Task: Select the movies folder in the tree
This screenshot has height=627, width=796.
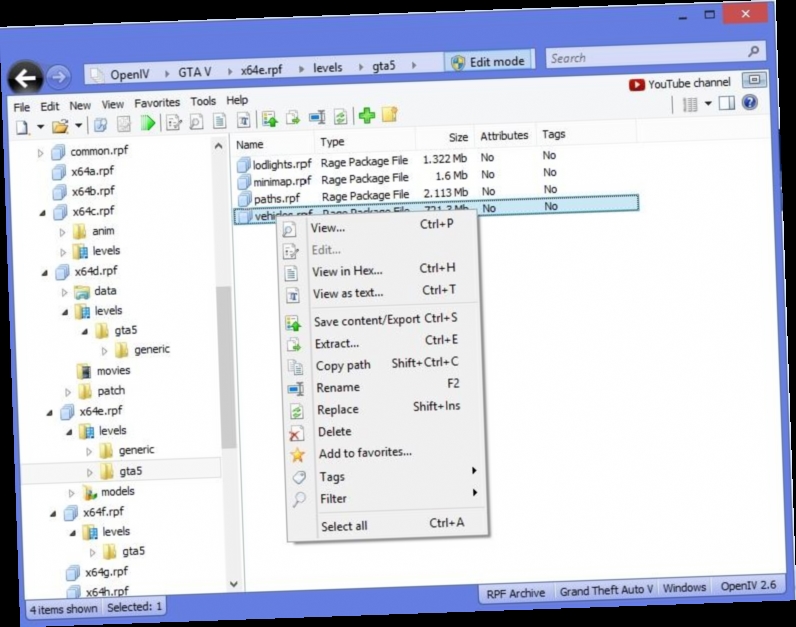Action: (113, 371)
